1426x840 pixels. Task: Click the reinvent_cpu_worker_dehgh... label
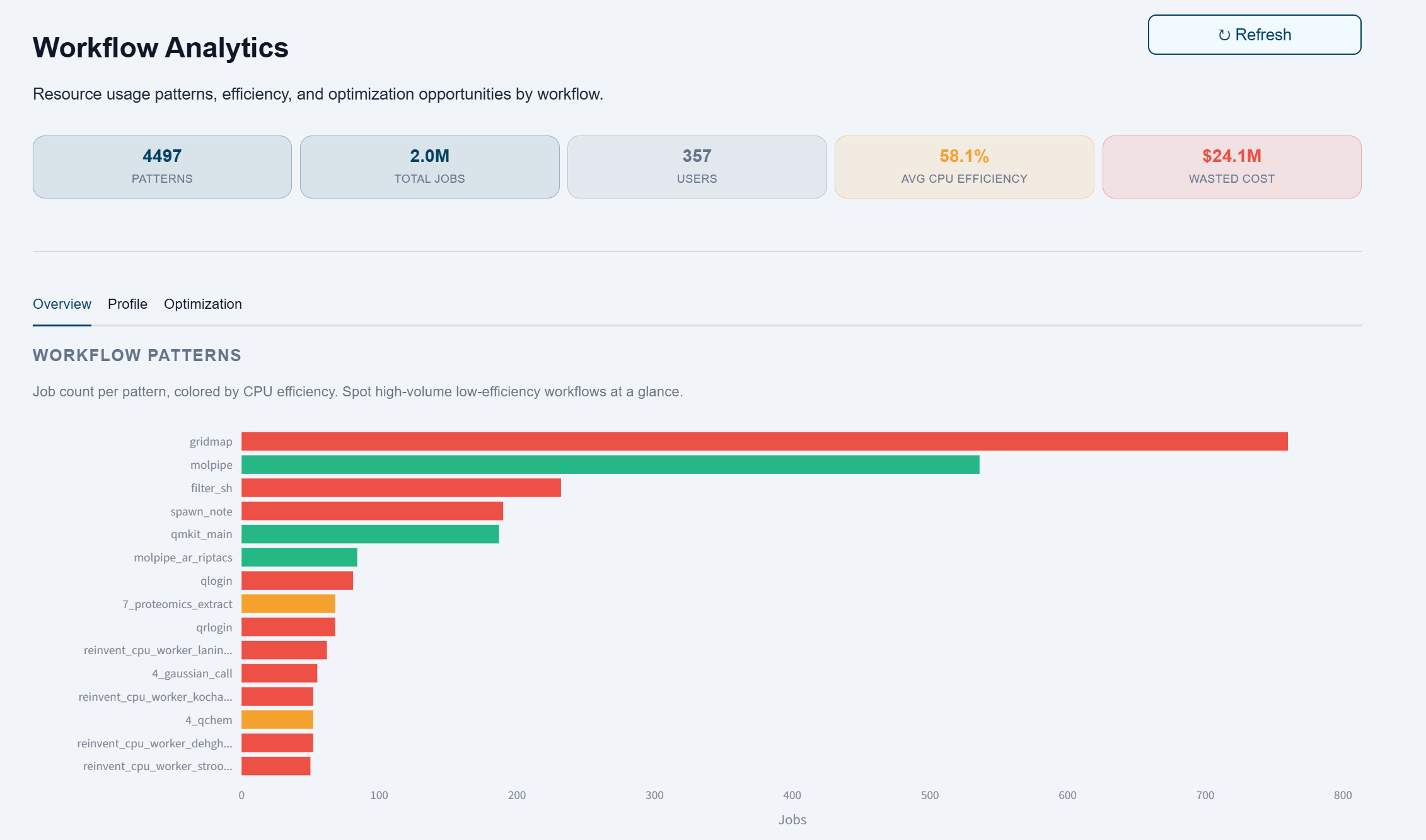pyautogui.click(x=154, y=744)
